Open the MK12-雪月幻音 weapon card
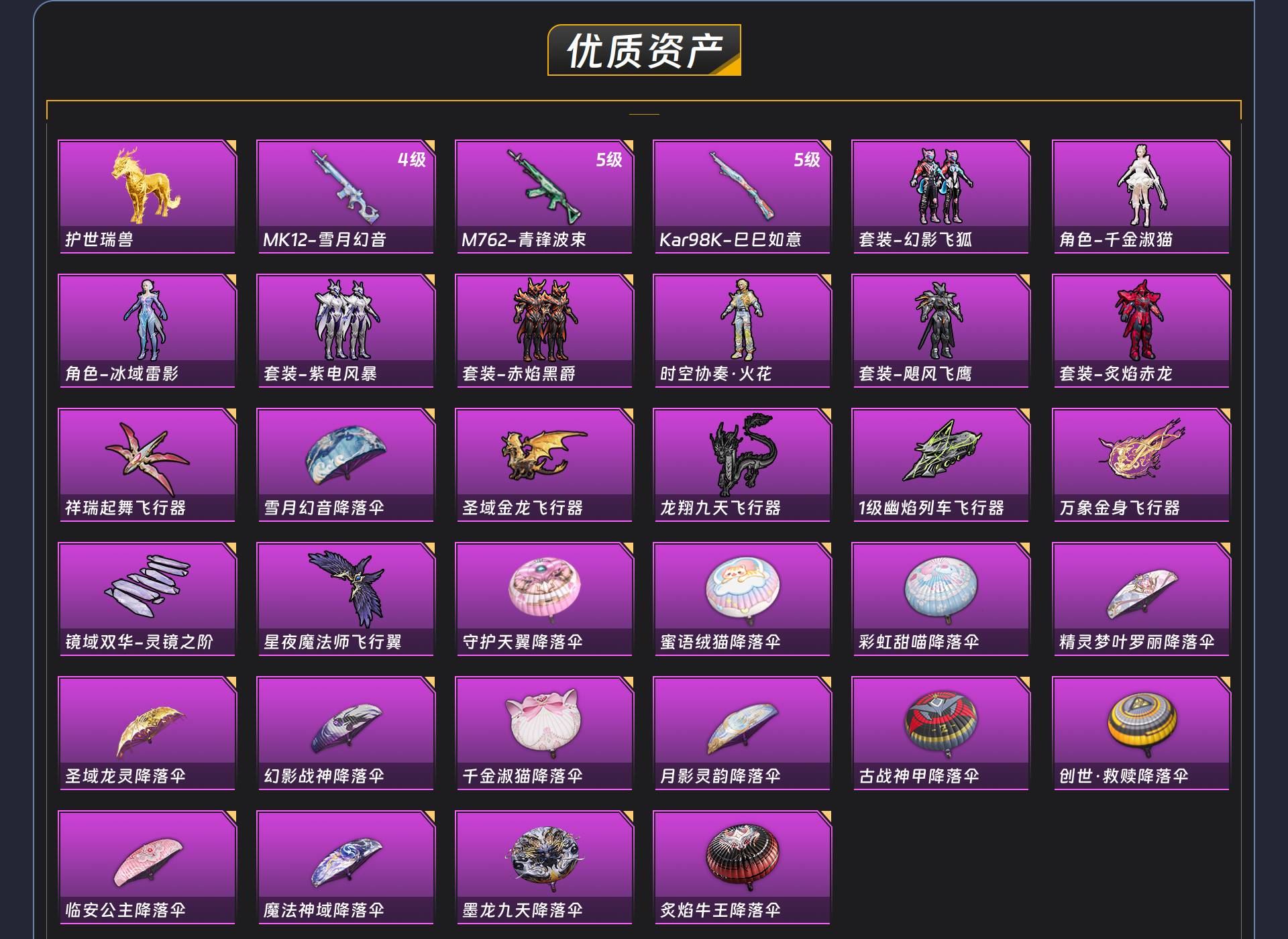Screen dimensions: 1288x939 coord(346,197)
